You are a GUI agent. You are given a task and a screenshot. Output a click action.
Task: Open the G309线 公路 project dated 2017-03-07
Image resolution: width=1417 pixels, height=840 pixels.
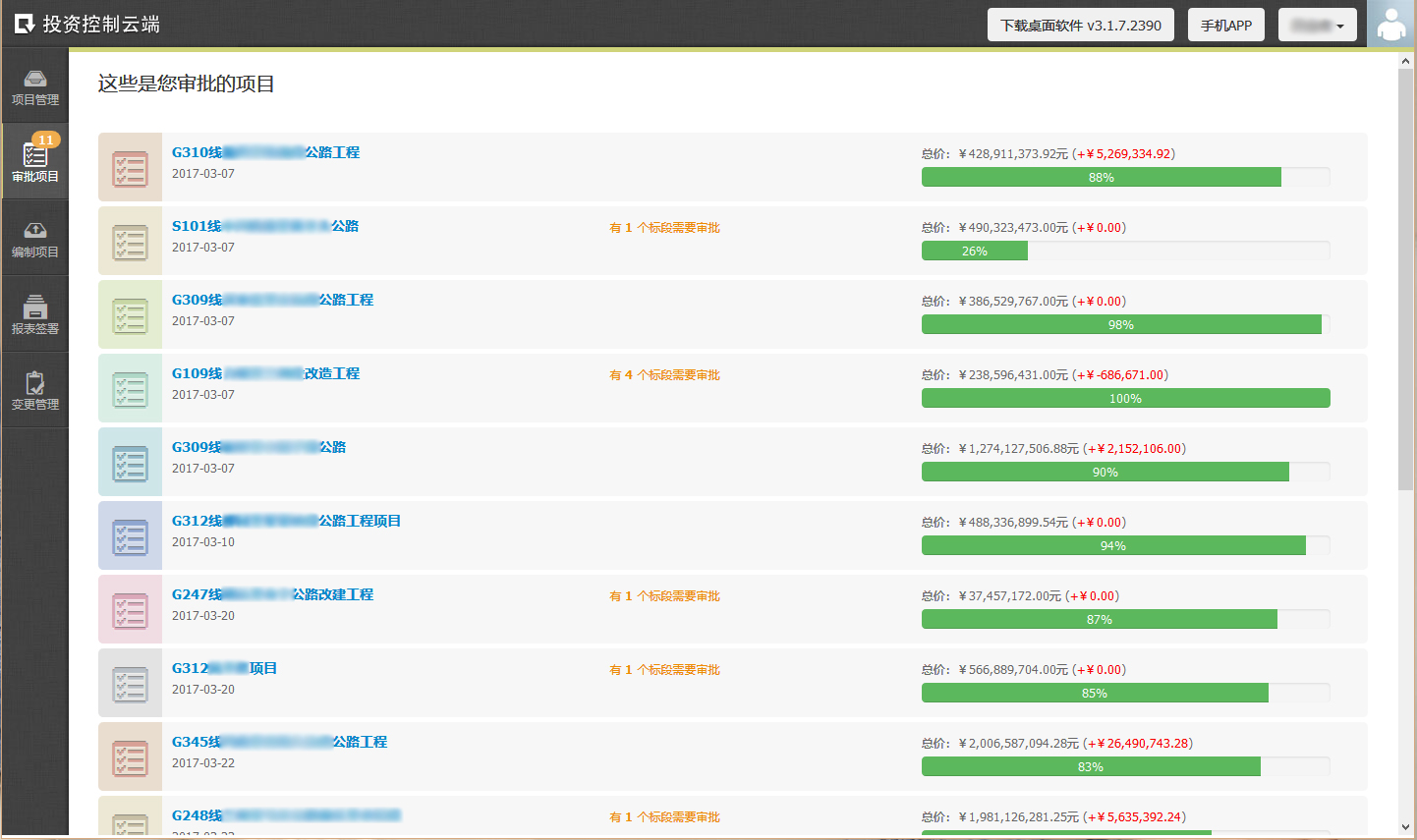coord(258,447)
